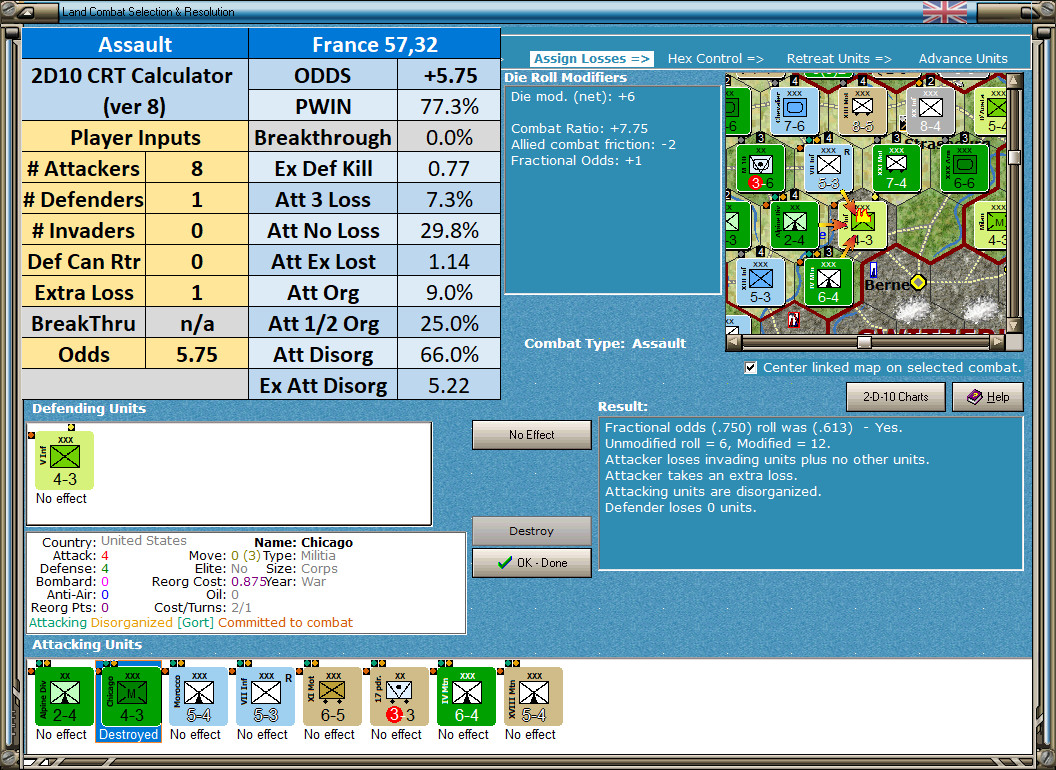Click the # Attackers value 8
The height and width of the screenshot is (770, 1056).
[x=197, y=168]
